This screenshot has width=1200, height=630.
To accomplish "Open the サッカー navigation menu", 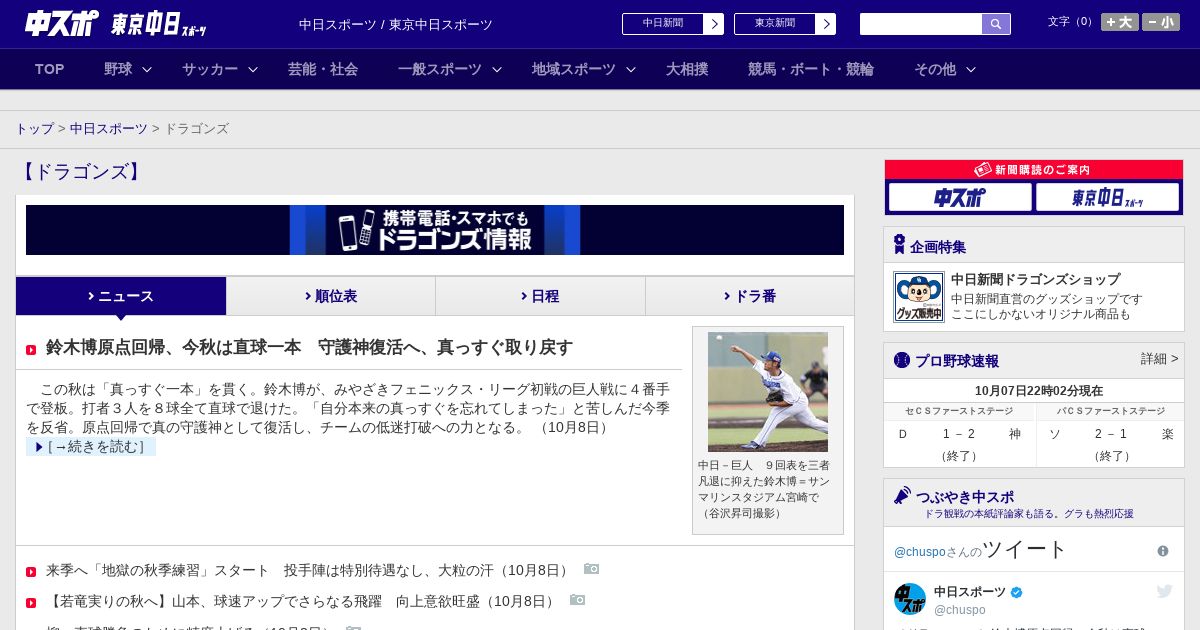I will click(x=210, y=69).
